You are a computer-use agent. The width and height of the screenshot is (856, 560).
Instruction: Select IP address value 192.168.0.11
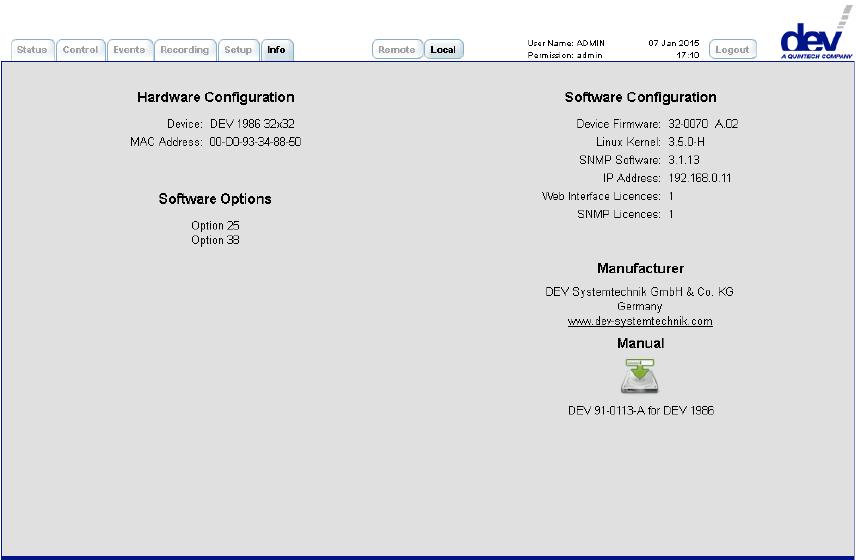[x=699, y=178]
